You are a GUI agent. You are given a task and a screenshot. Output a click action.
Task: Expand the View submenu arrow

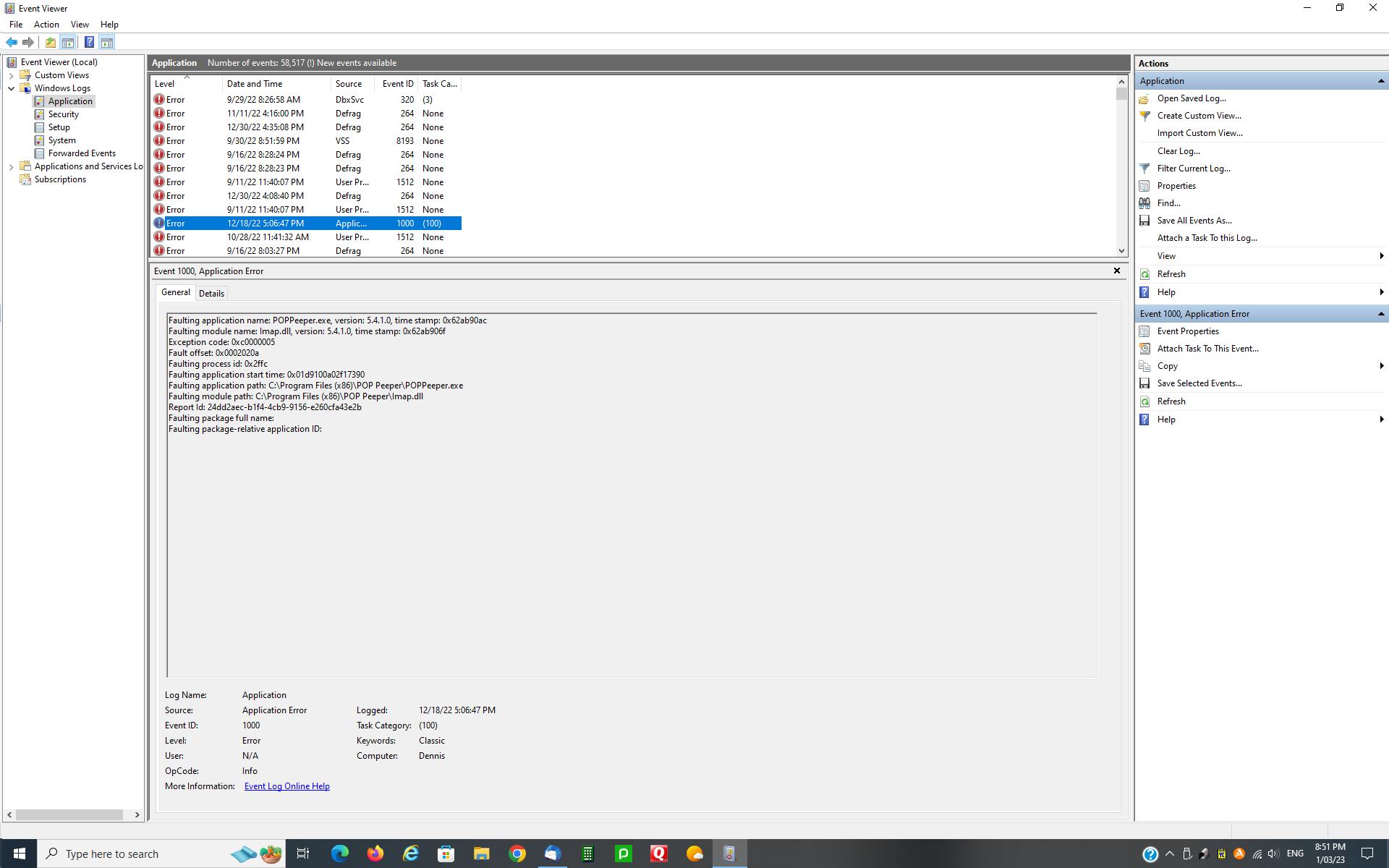1381,256
